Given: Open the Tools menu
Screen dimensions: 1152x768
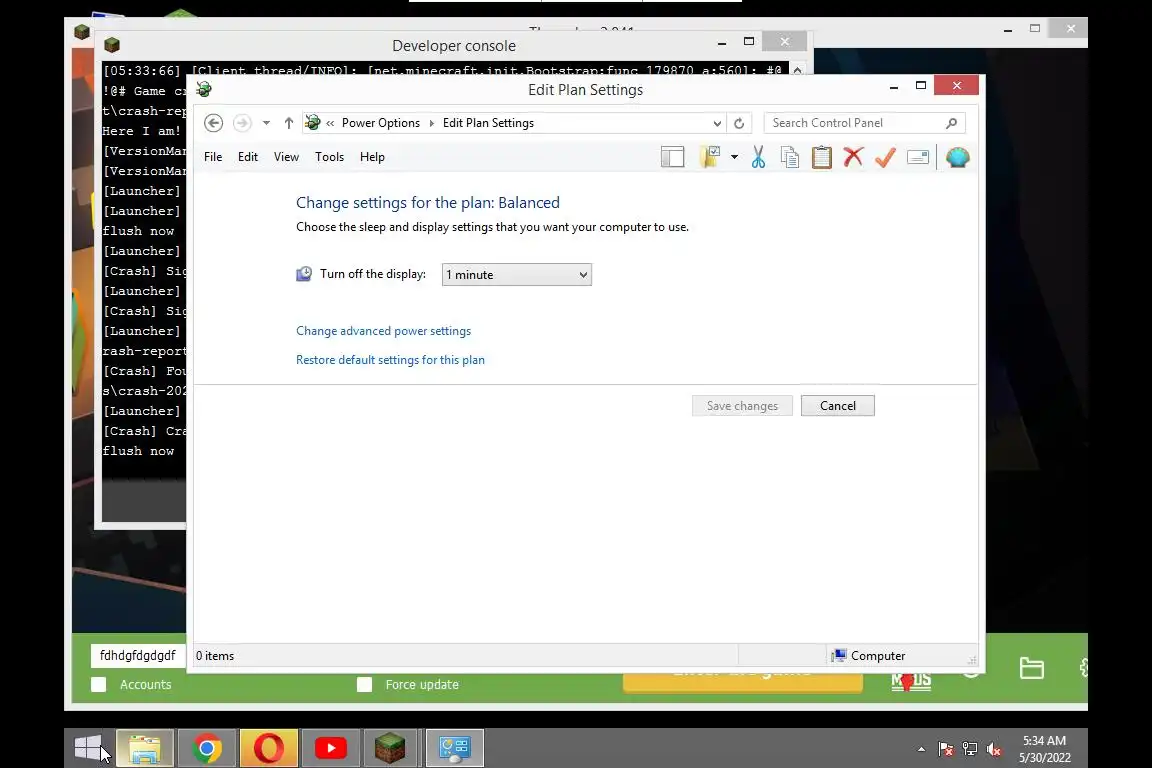Looking at the screenshot, I should pyautogui.click(x=329, y=157).
